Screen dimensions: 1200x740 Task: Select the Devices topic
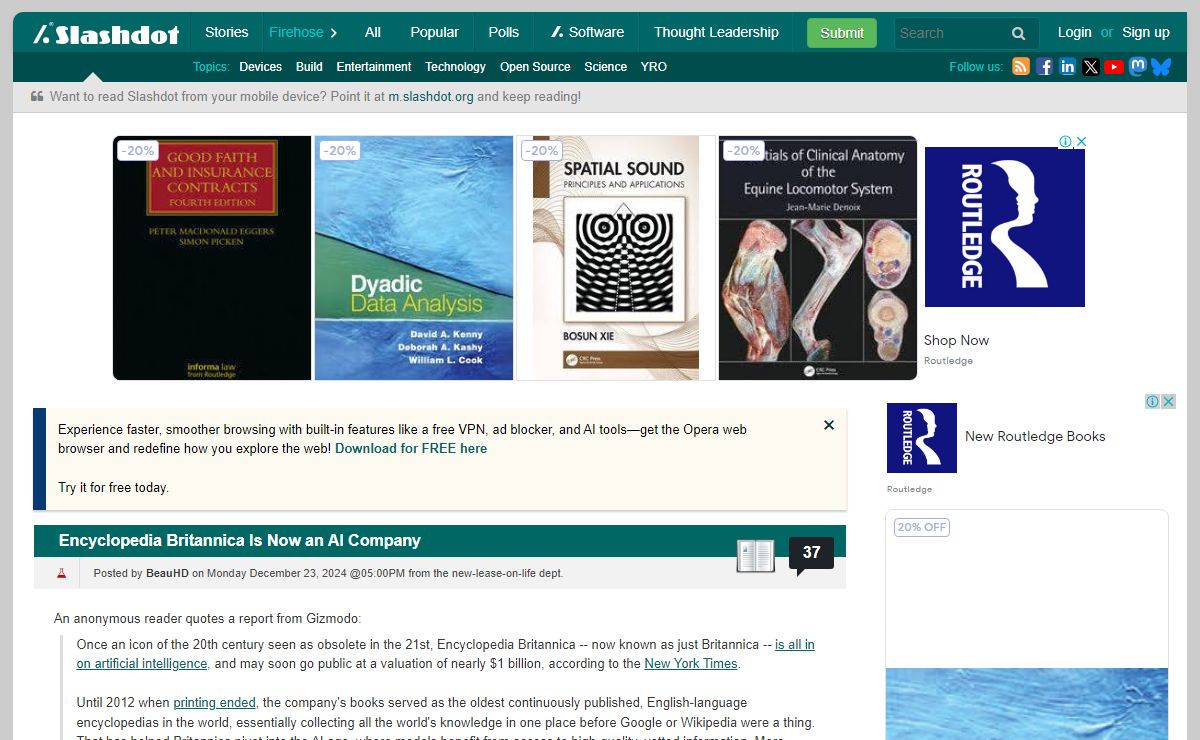pyautogui.click(x=260, y=67)
